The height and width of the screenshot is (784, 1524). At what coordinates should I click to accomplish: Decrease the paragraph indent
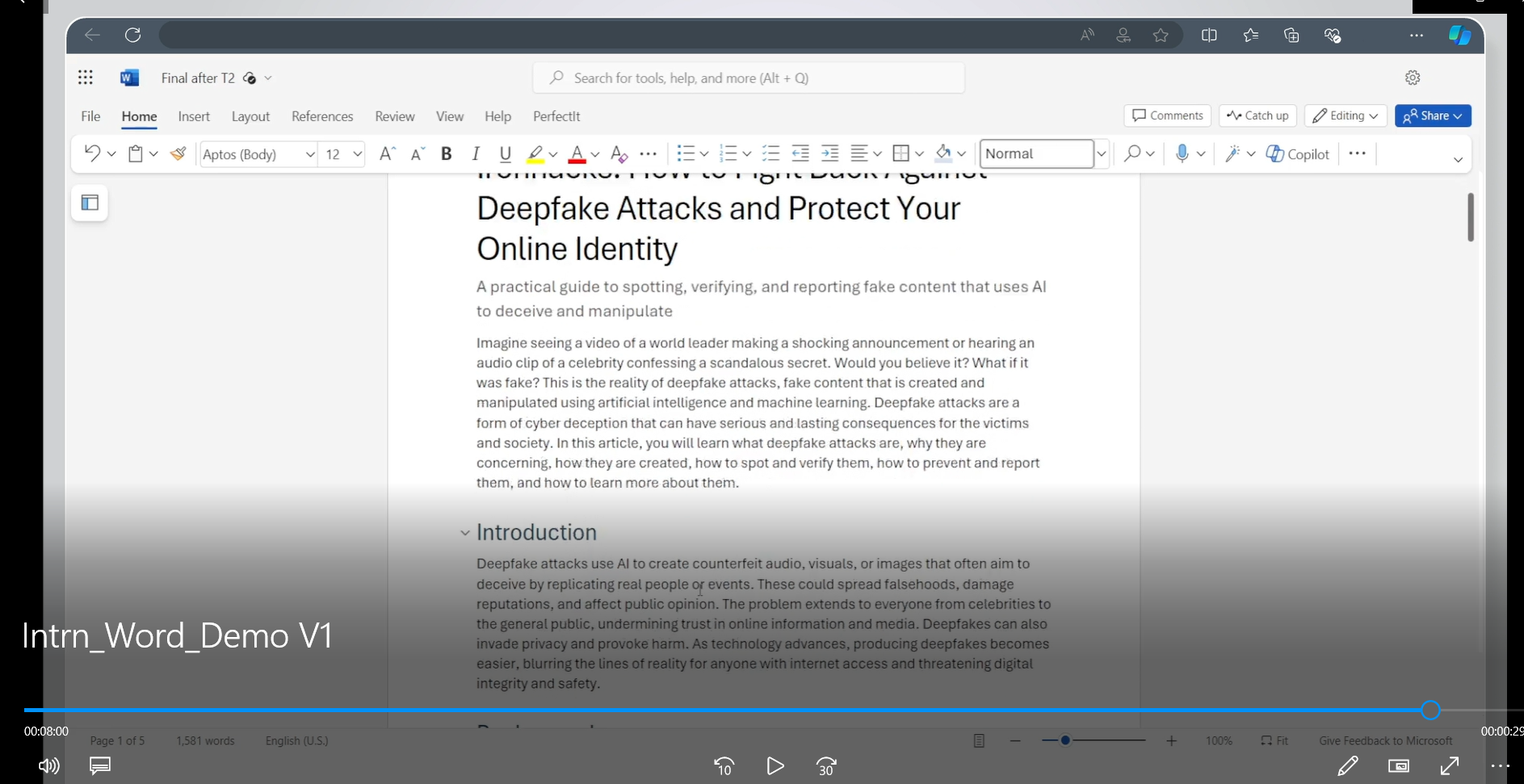point(800,153)
